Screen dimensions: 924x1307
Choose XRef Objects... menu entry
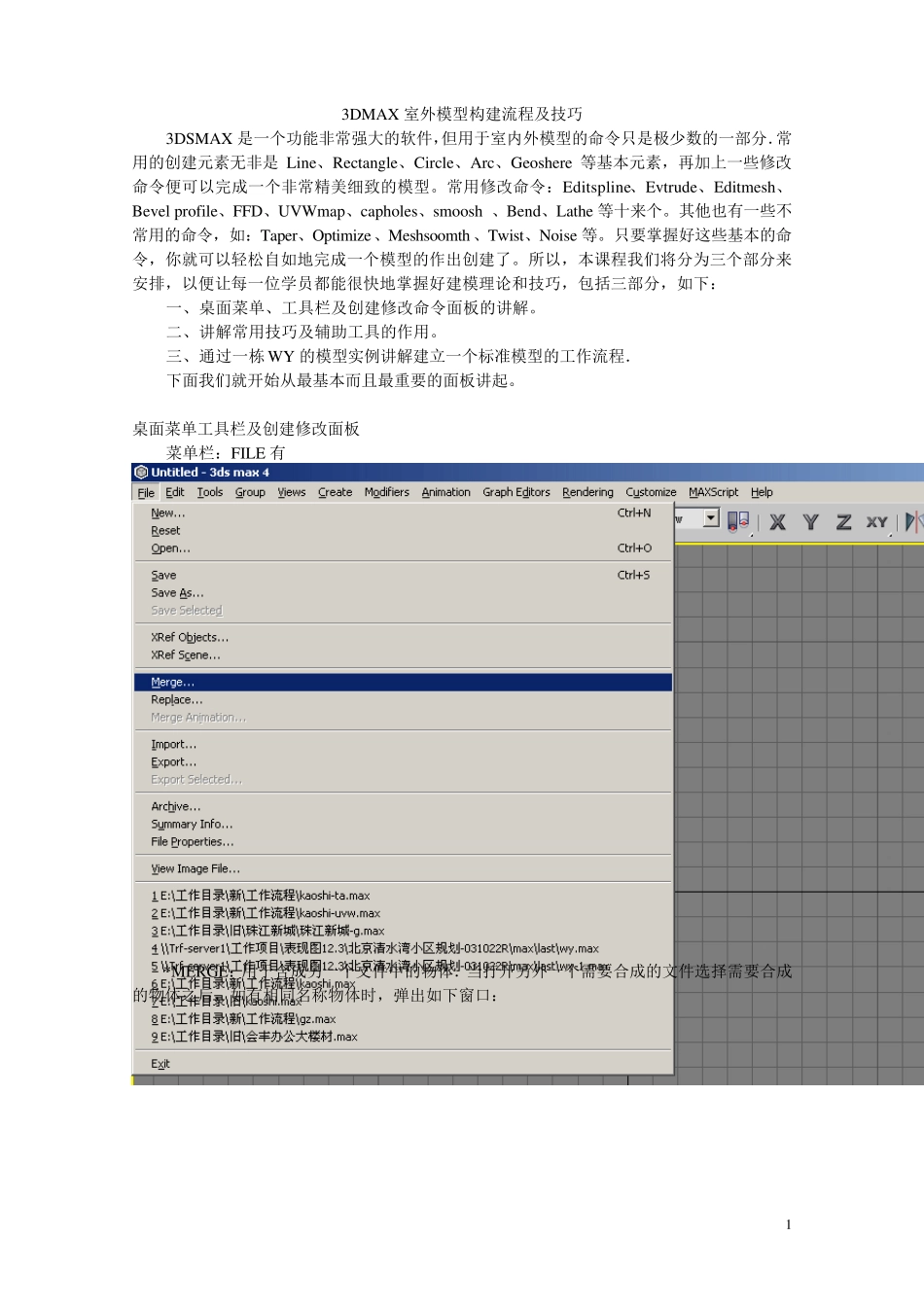pyautogui.click(x=403, y=638)
